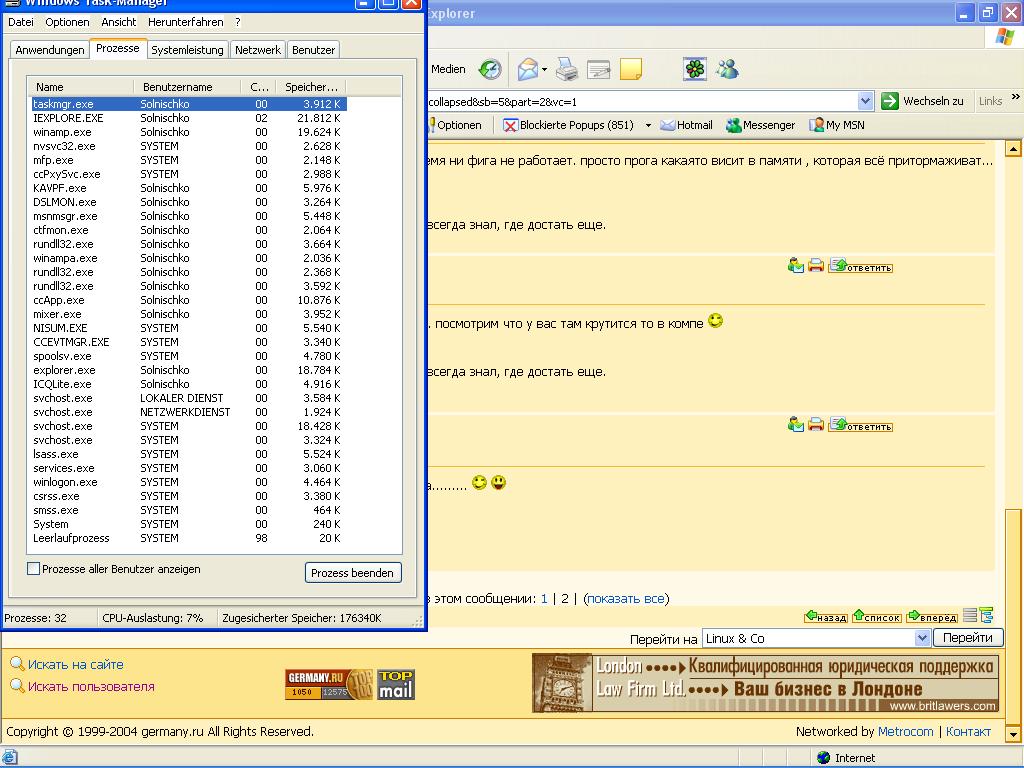Click the Искать на сайте link
Viewport: 1024px width, 768px height.
point(75,665)
